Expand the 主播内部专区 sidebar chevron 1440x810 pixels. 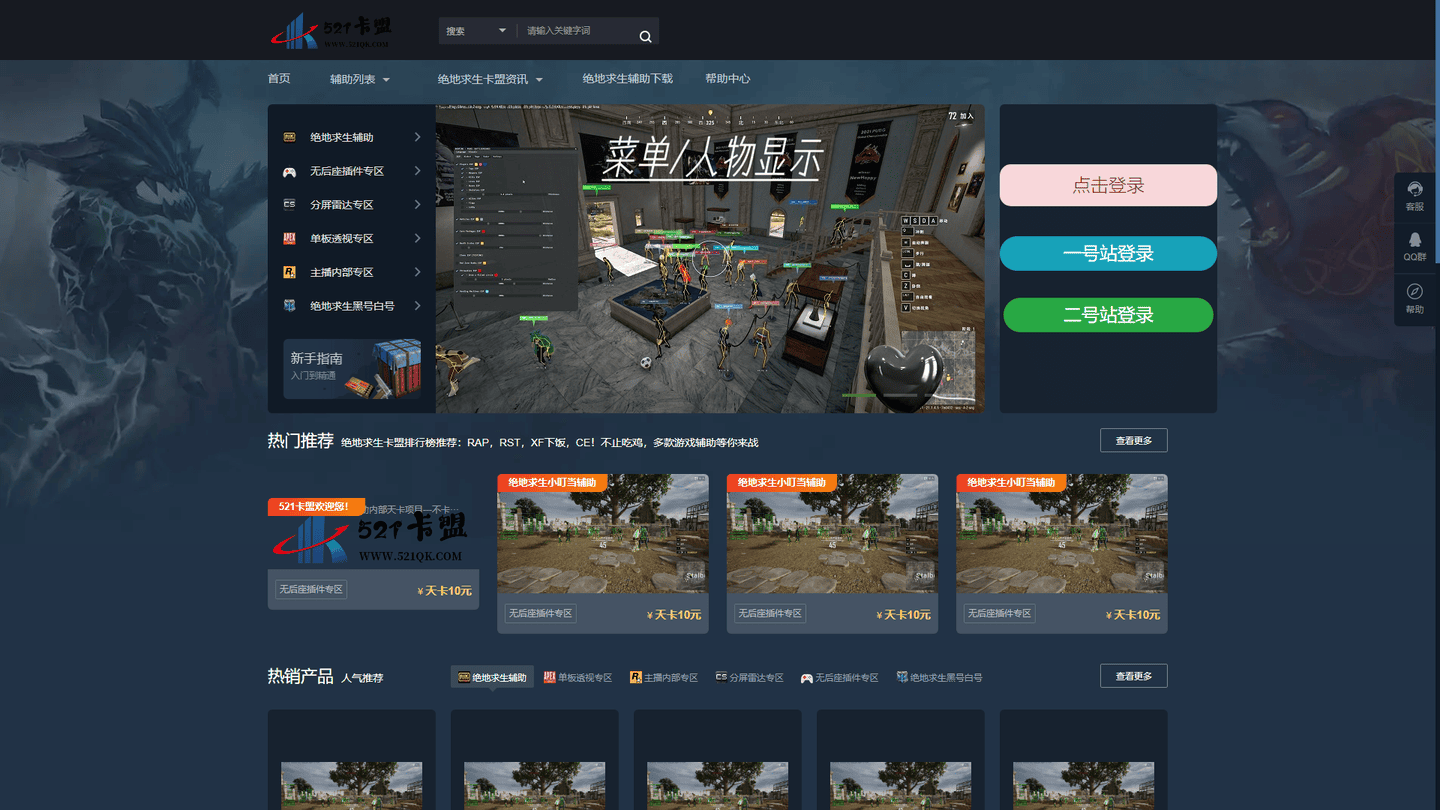point(418,272)
